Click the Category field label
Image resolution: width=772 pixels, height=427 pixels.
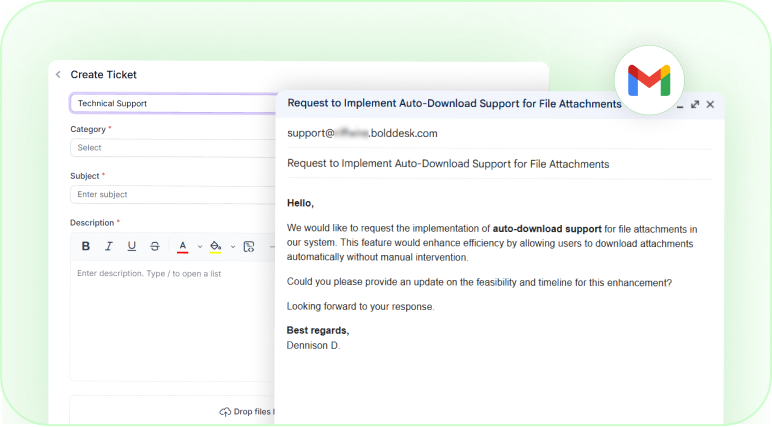(x=88, y=129)
